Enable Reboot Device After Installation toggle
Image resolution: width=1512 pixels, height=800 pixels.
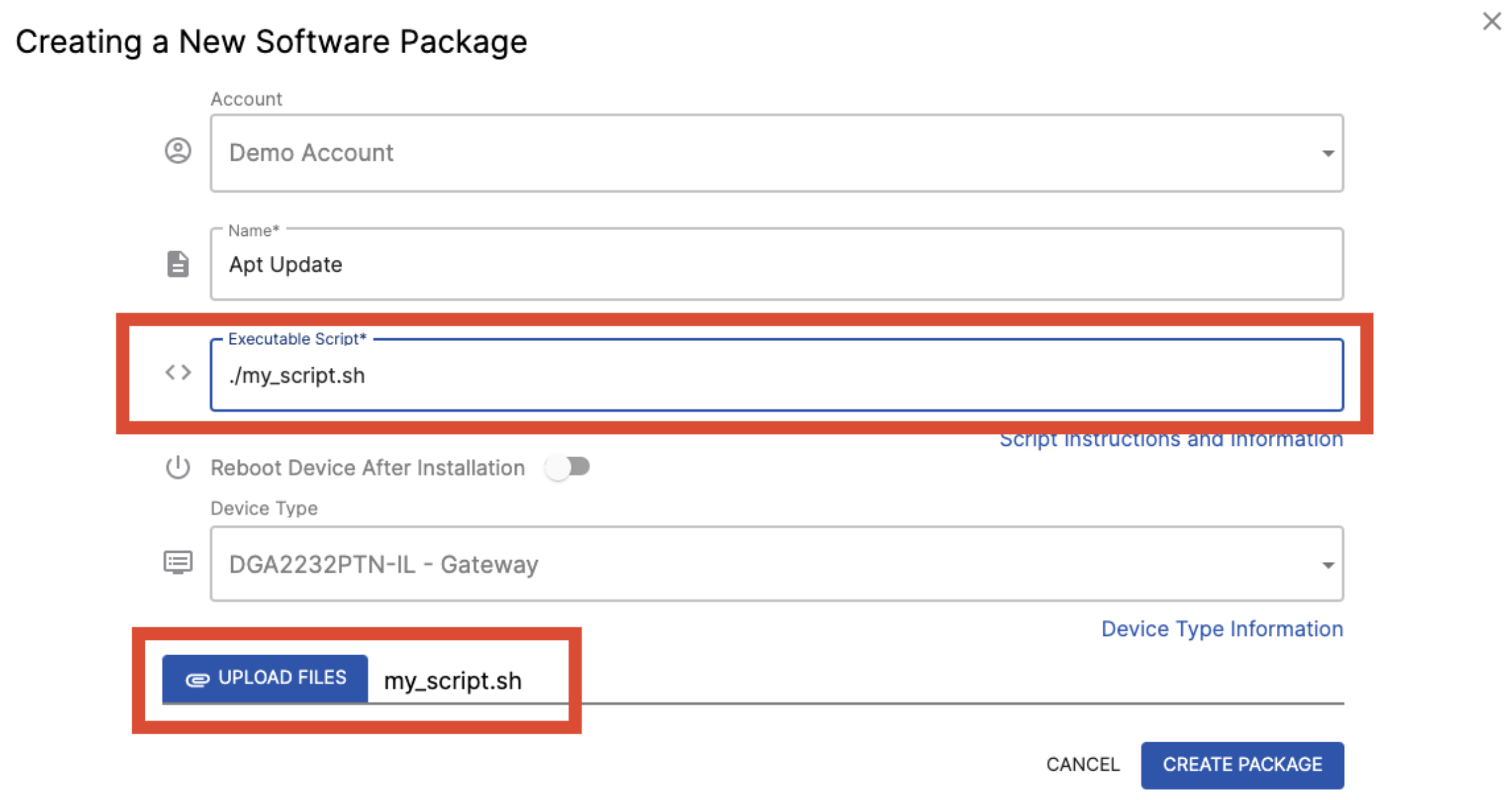tap(568, 467)
